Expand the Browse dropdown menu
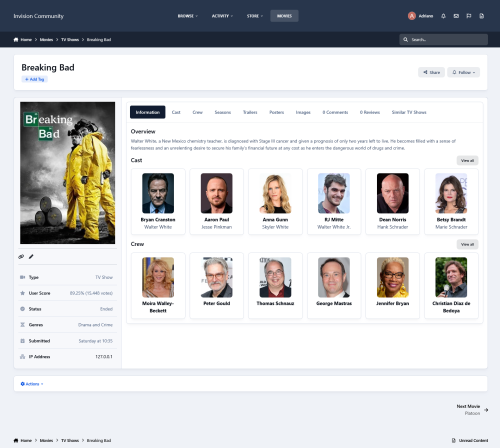 pos(188,16)
